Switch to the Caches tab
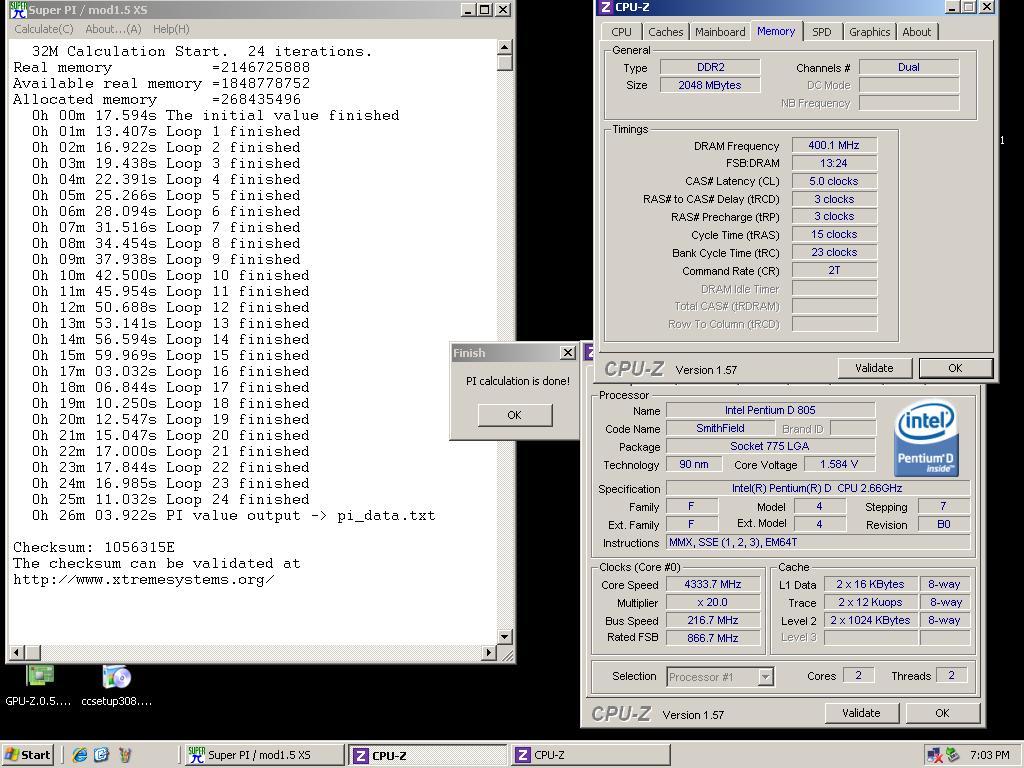 [x=665, y=32]
